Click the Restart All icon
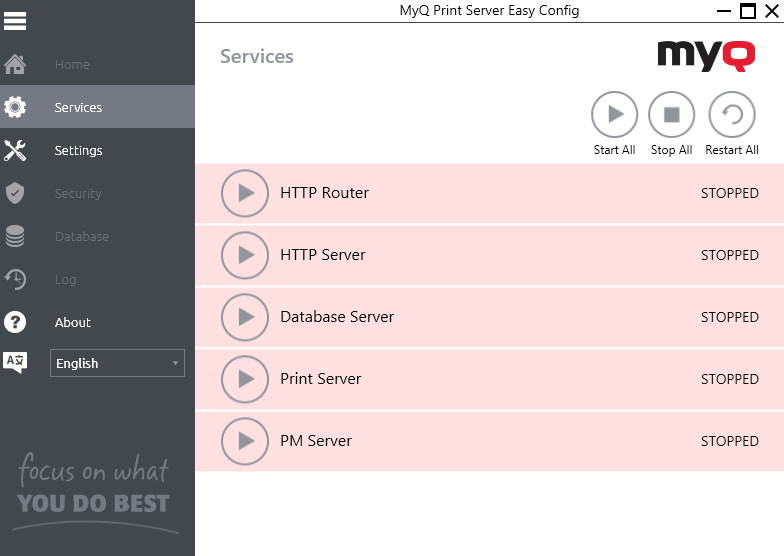This screenshot has width=784, height=556. 731,115
